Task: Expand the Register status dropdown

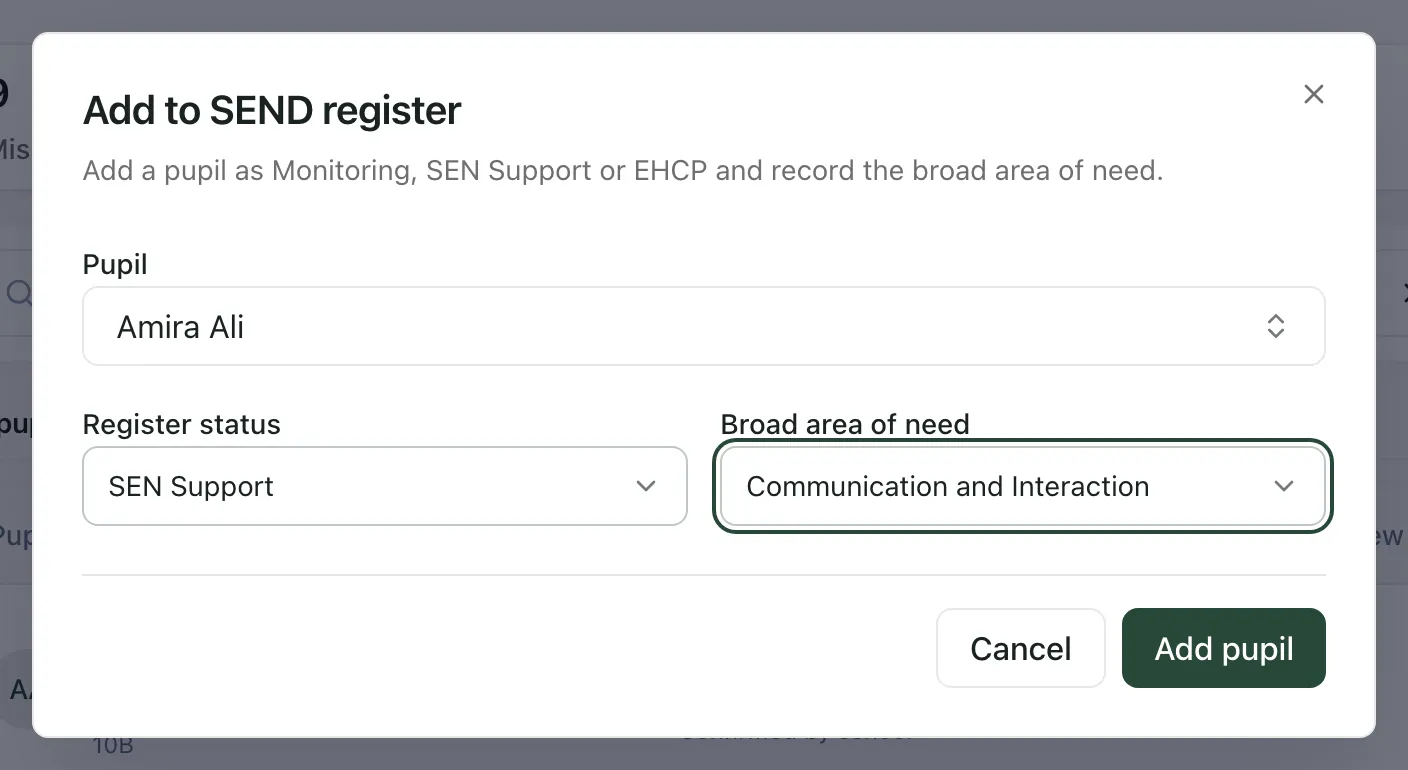Action: click(385, 486)
